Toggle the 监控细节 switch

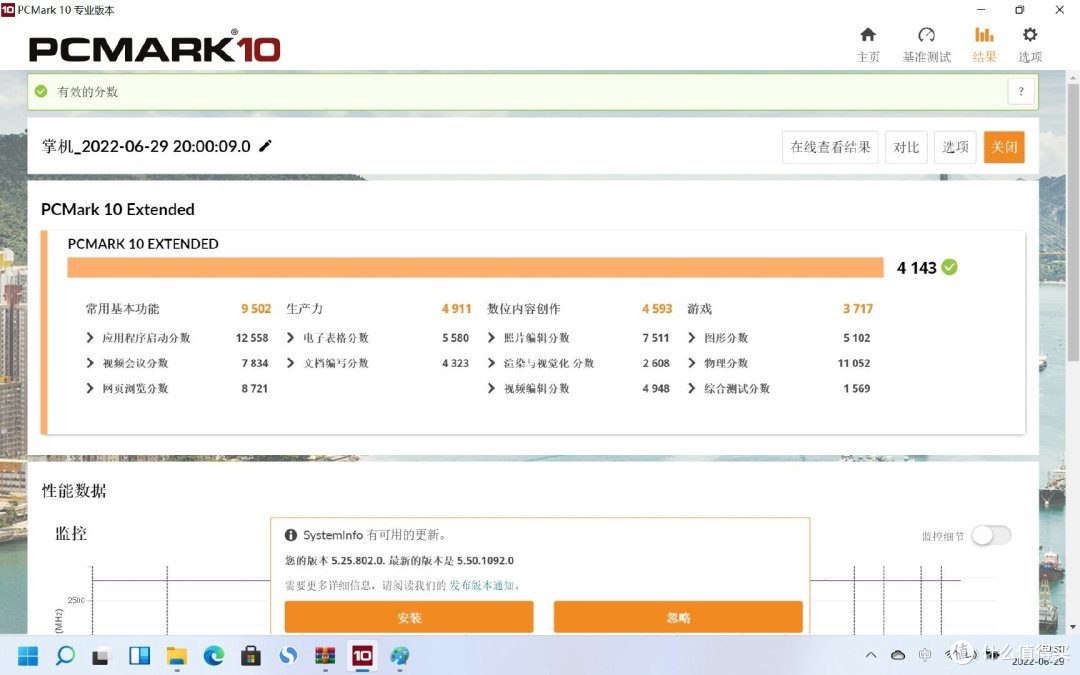pos(991,535)
